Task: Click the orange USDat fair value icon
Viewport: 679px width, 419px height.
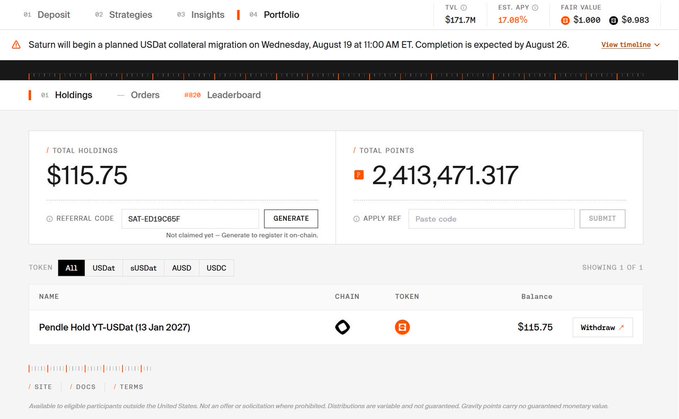Action: [565, 20]
